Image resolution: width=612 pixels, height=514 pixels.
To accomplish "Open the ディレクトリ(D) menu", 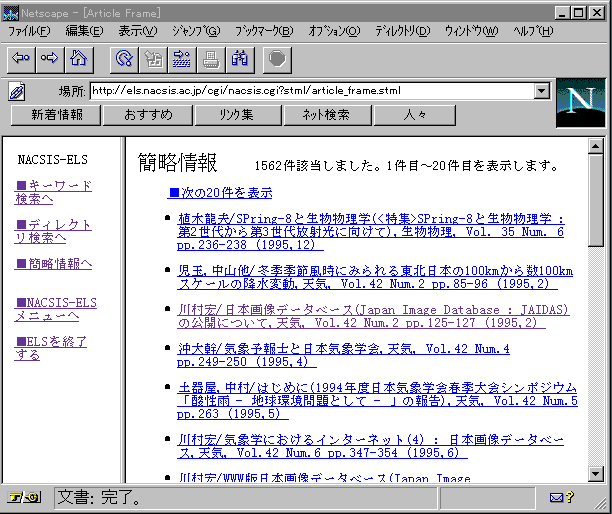I will click(x=402, y=31).
